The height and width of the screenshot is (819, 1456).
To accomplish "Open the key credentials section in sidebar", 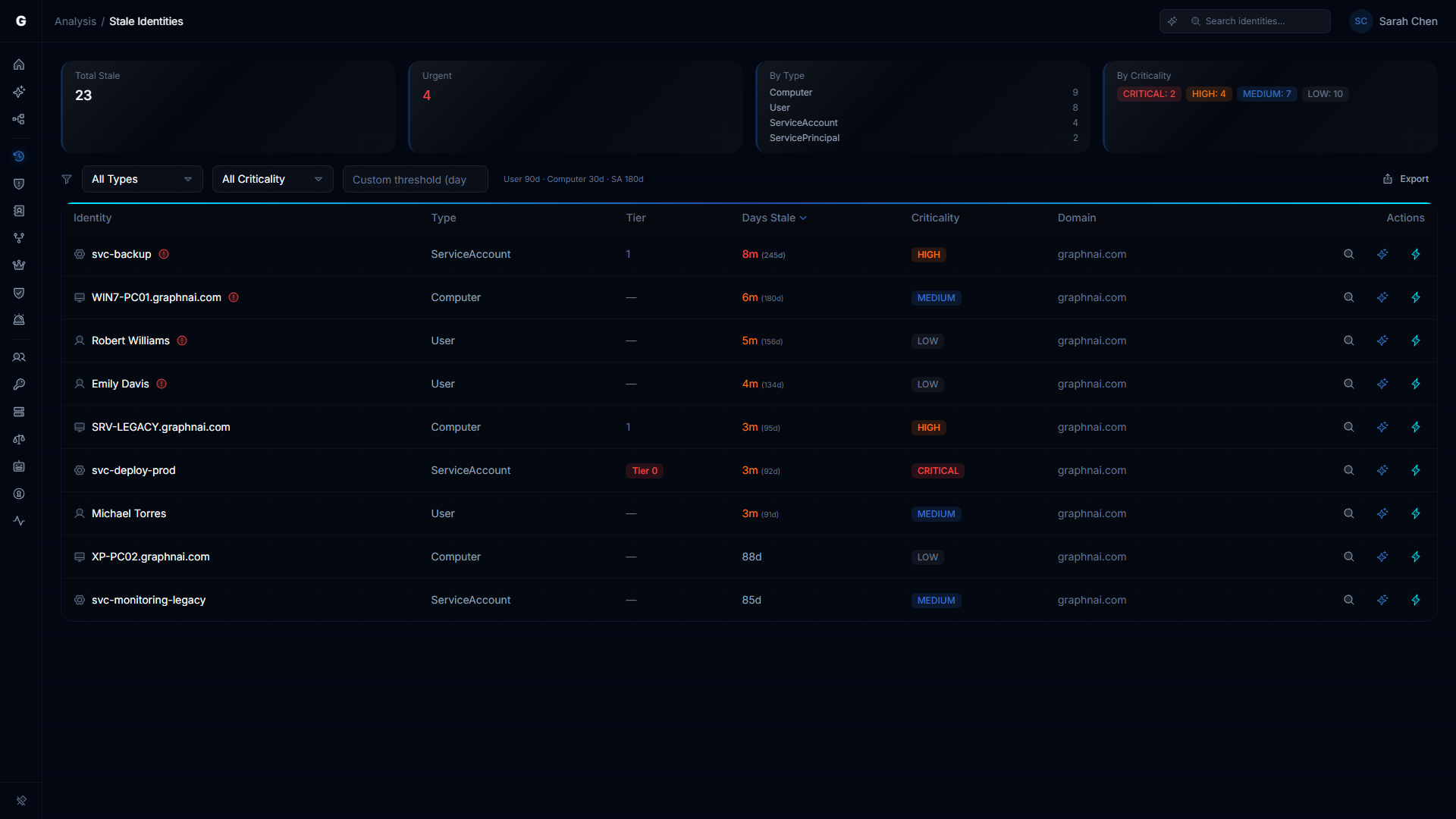I will point(19,384).
